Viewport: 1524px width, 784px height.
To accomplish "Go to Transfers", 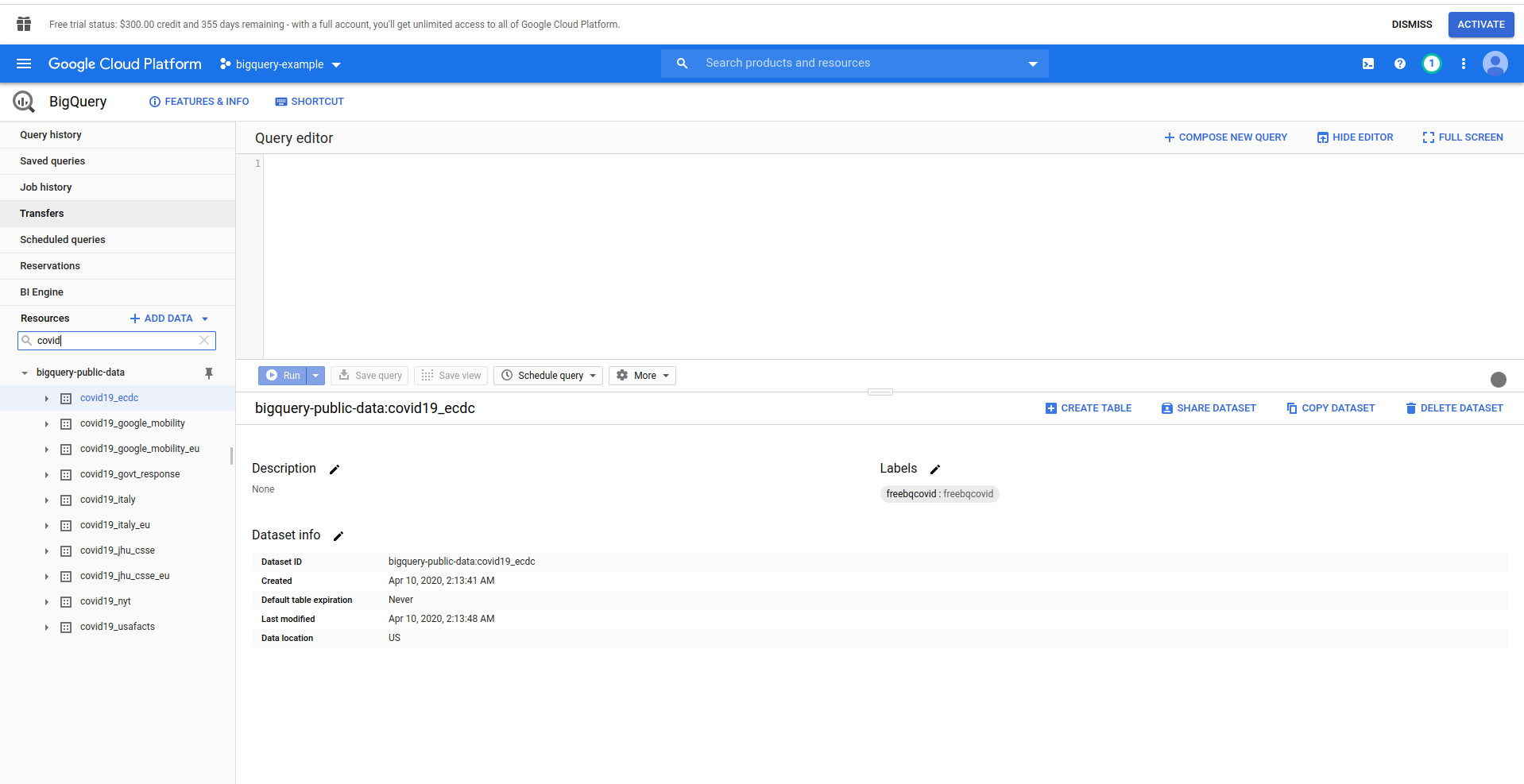I will [x=118, y=214].
